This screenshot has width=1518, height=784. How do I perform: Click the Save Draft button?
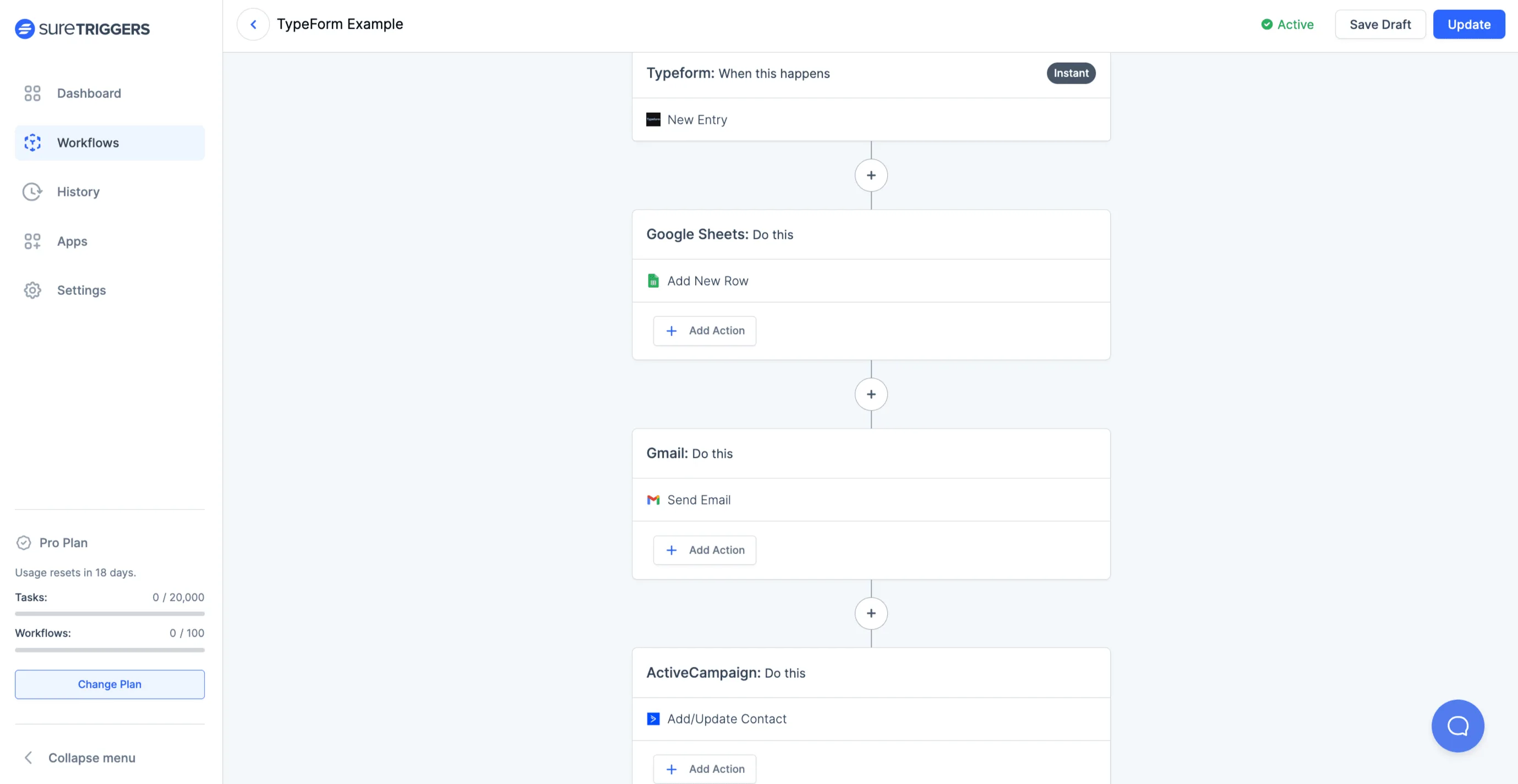coord(1380,24)
